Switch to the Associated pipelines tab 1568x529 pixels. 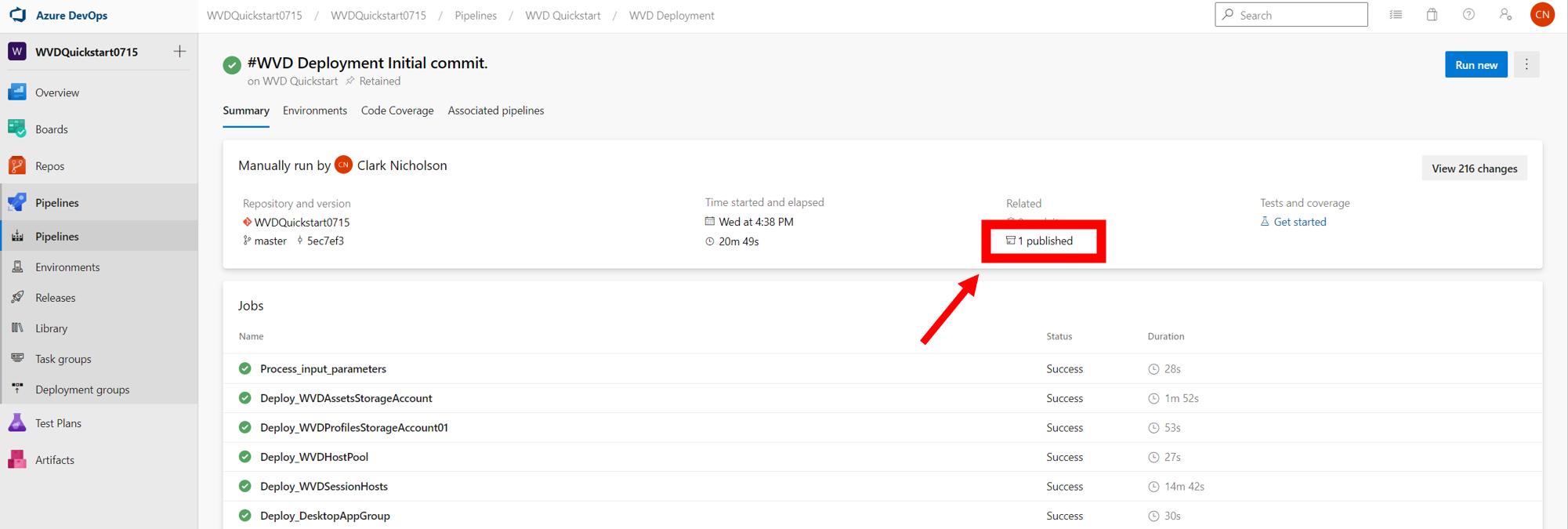click(x=496, y=111)
